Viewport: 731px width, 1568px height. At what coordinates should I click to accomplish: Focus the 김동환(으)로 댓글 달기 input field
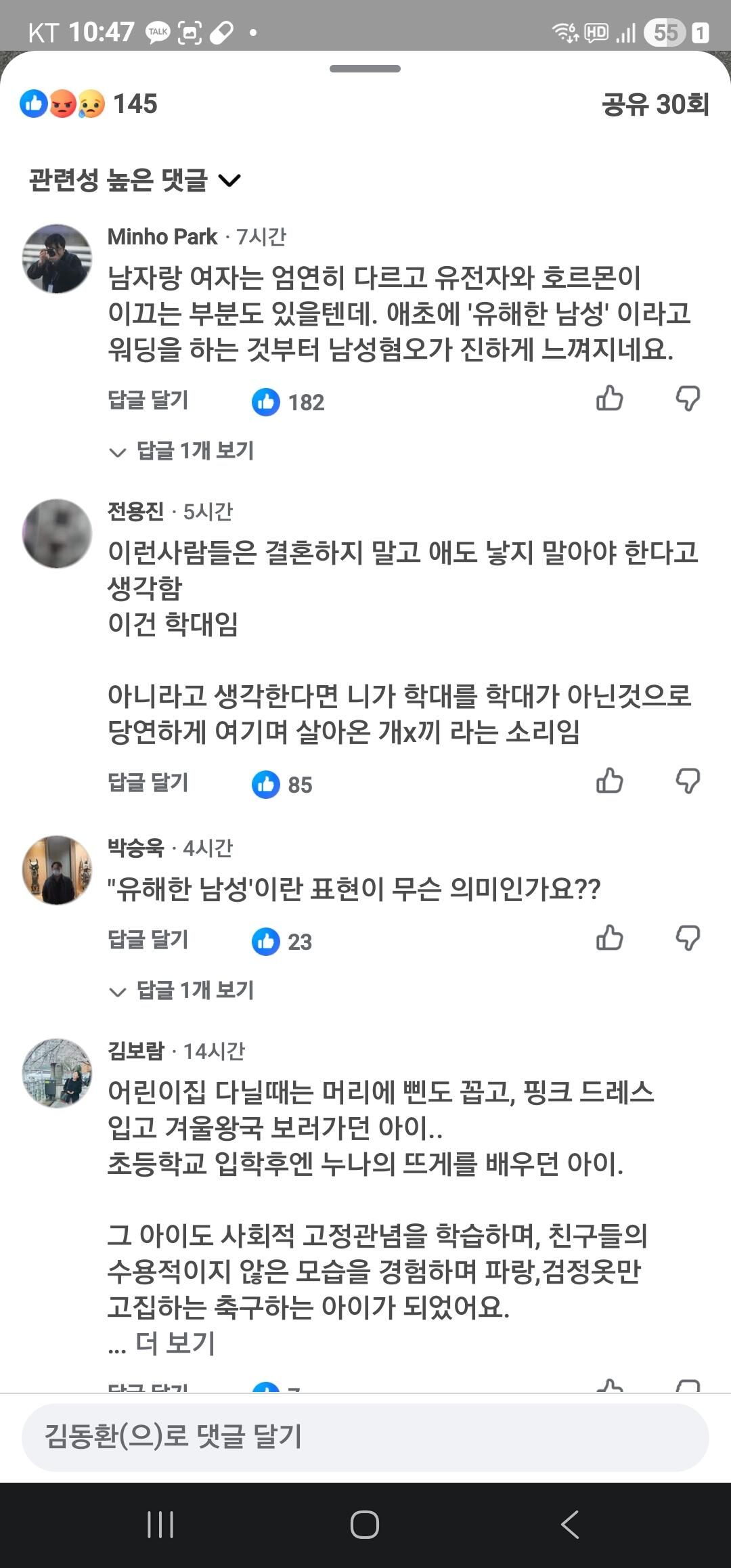(365, 1437)
